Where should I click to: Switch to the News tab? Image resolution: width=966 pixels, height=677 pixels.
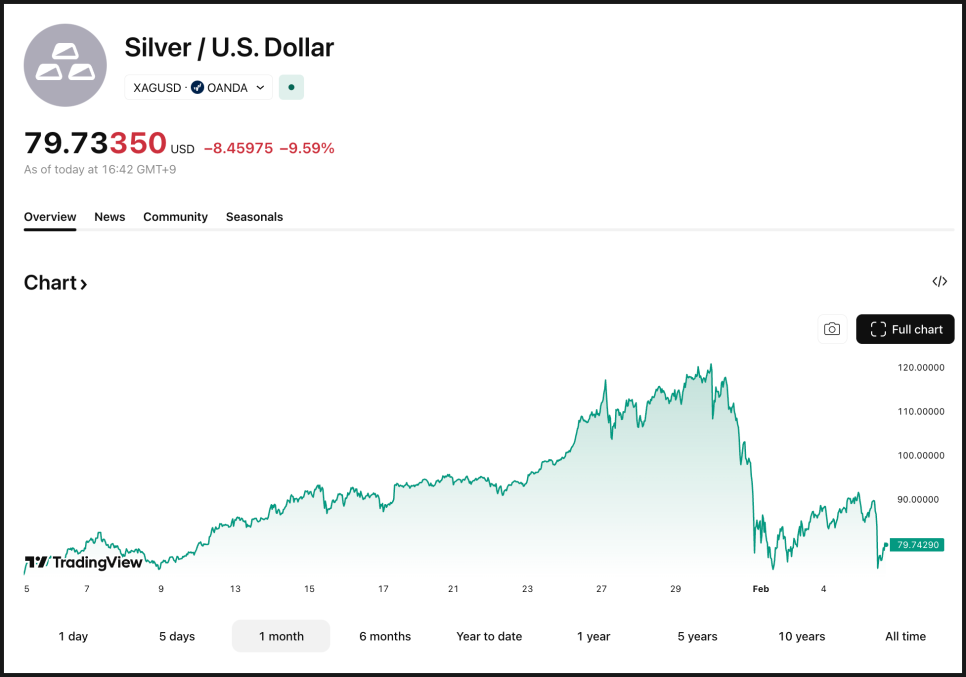tap(110, 217)
